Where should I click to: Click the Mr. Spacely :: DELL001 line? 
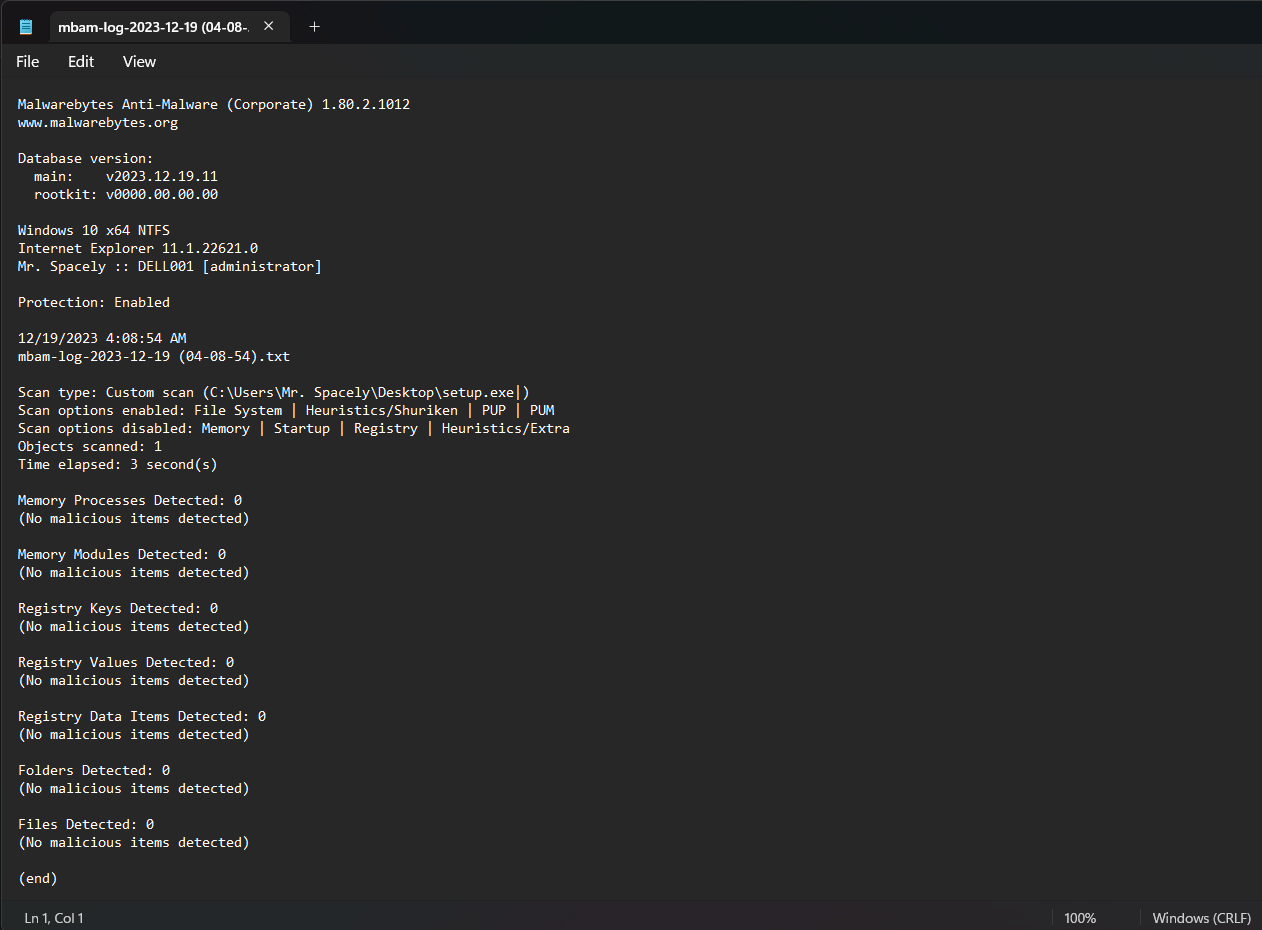click(x=170, y=266)
